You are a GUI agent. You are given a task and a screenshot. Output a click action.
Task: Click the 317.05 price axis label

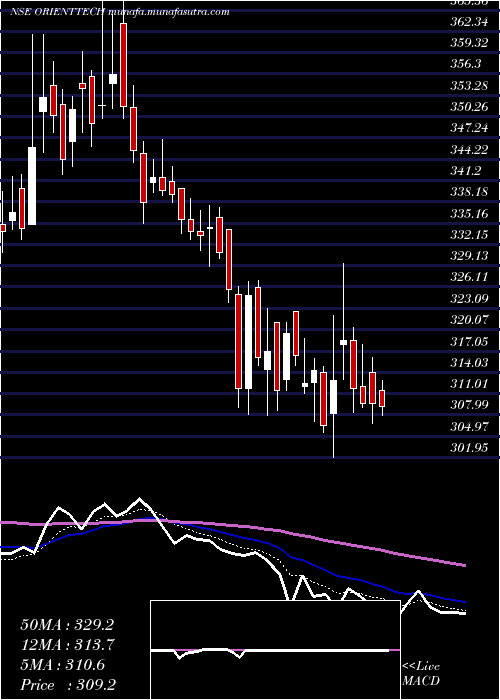468,342
